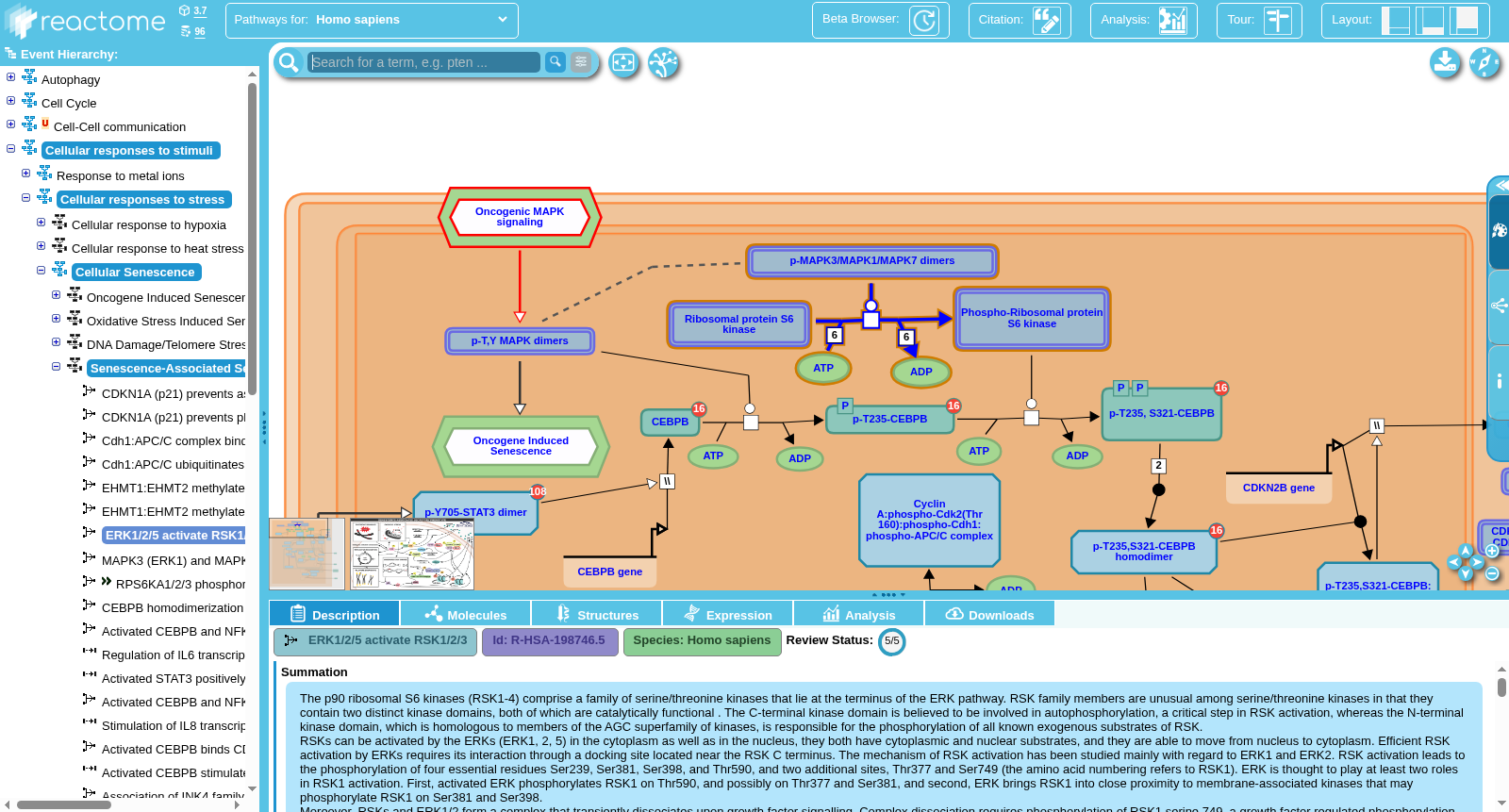The height and width of the screenshot is (812, 1509).
Task: Select Regulation of IL6 transcription item
Action: pos(174,655)
